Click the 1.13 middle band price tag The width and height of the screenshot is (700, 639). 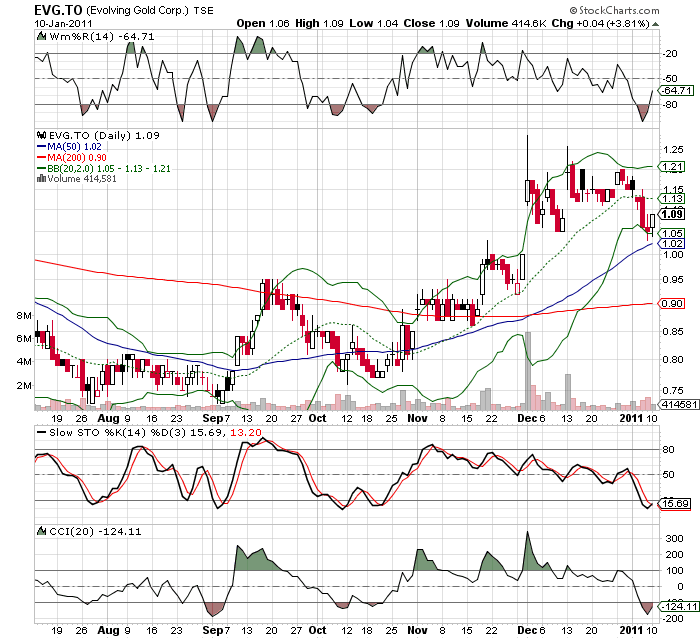[x=672, y=198]
